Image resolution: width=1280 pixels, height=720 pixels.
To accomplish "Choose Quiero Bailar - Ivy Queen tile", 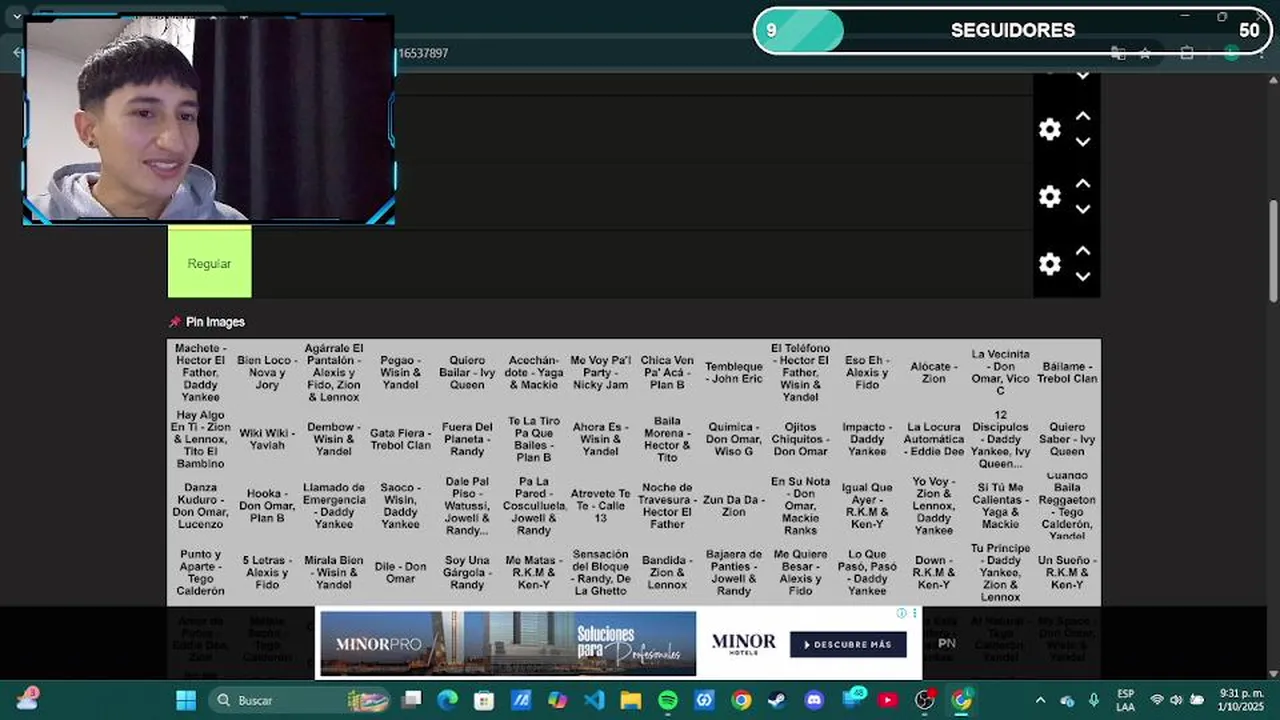I will 467,372.
